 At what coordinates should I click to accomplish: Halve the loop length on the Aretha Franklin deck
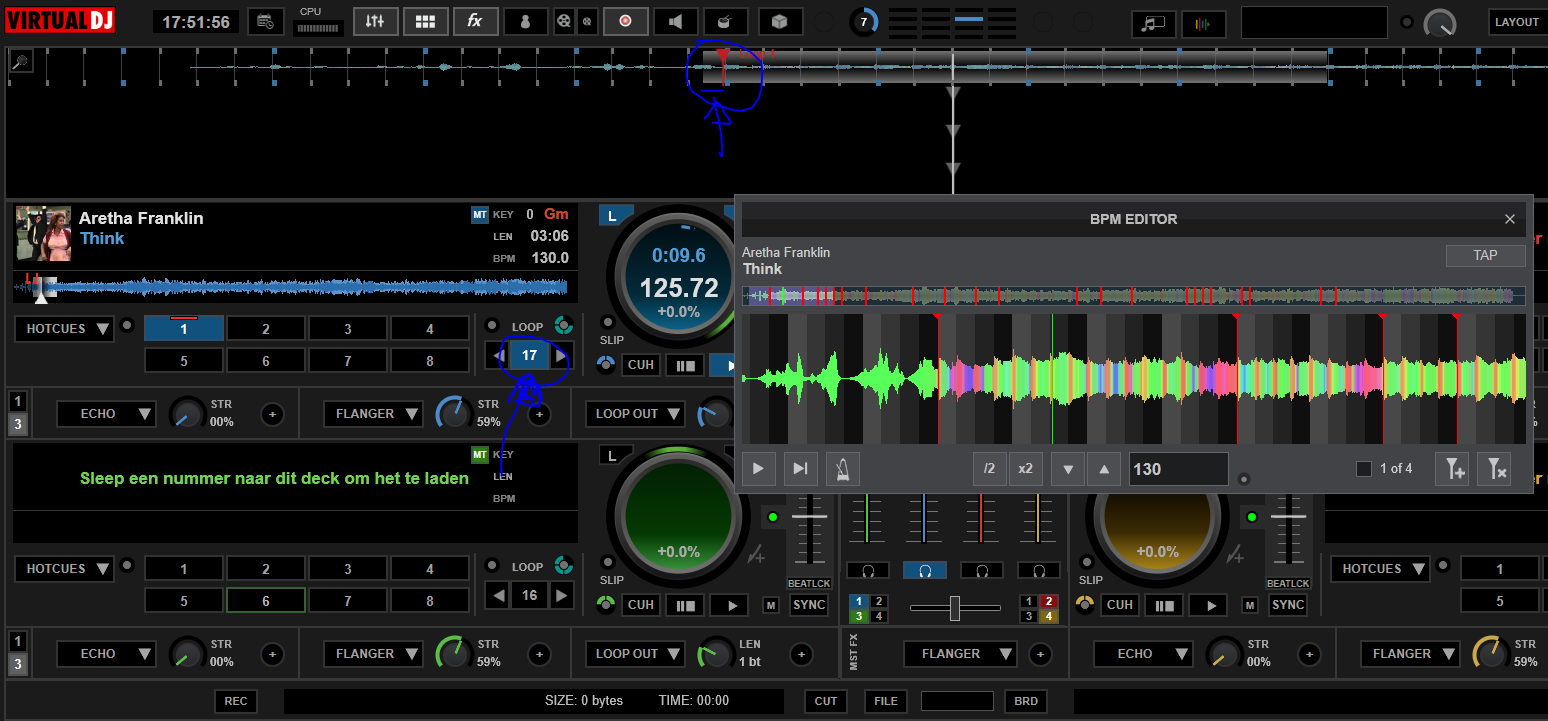coord(497,355)
